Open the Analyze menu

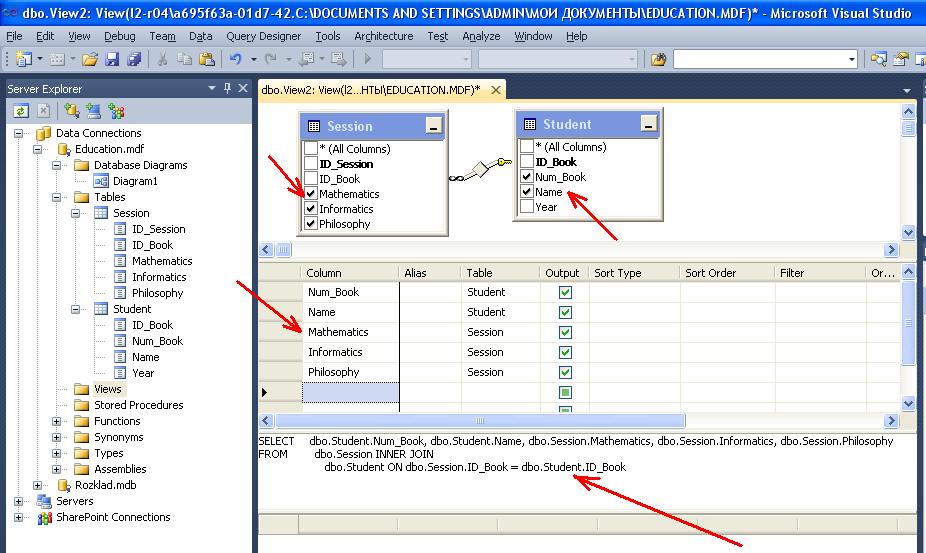point(481,36)
